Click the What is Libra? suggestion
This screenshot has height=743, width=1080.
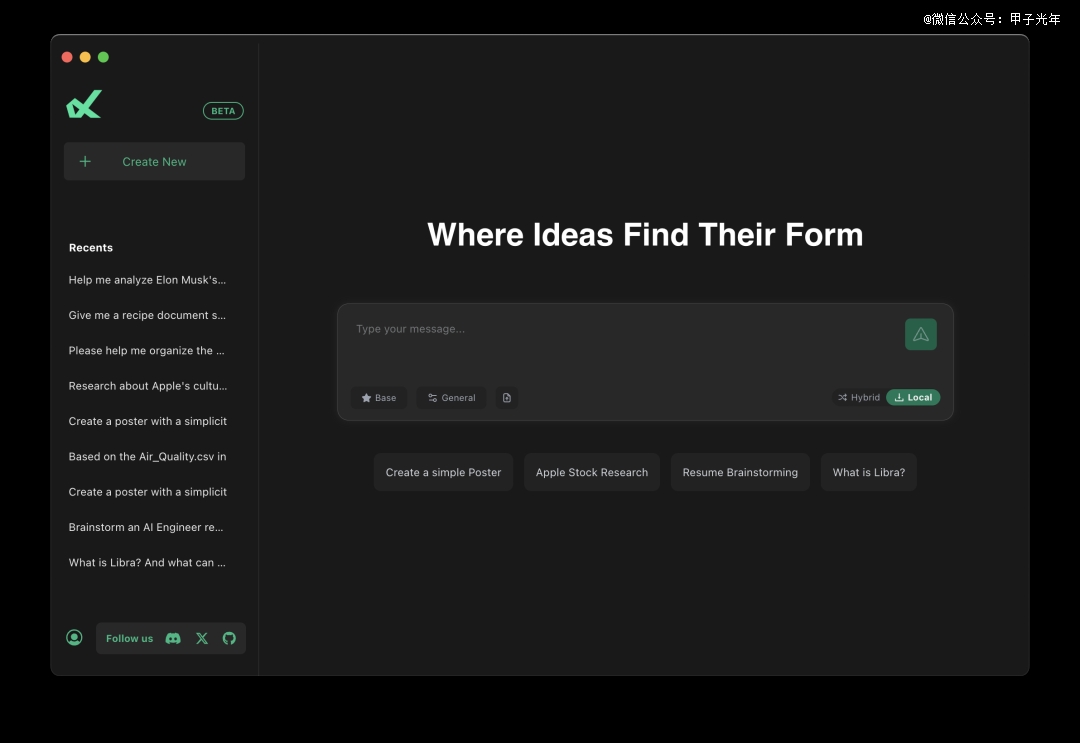pyautogui.click(x=868, y=472)
